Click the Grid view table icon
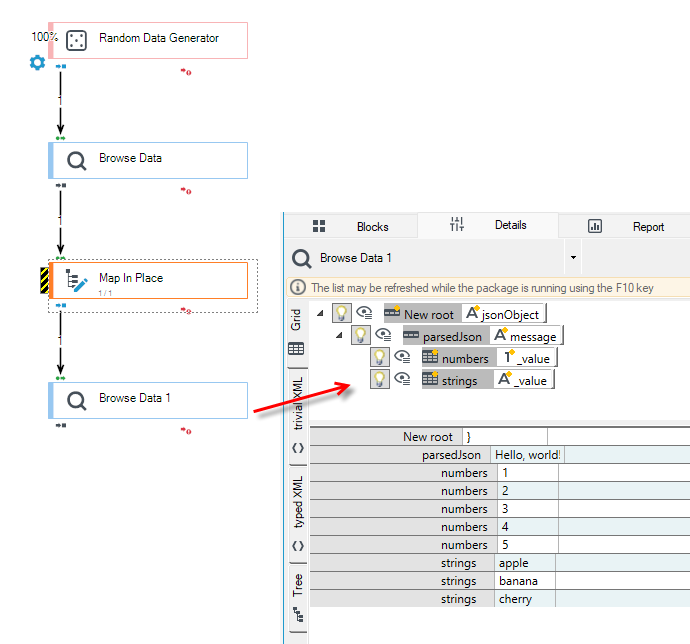Image resolution: width=690 pixels, height=644 pixels. point(296,349)
